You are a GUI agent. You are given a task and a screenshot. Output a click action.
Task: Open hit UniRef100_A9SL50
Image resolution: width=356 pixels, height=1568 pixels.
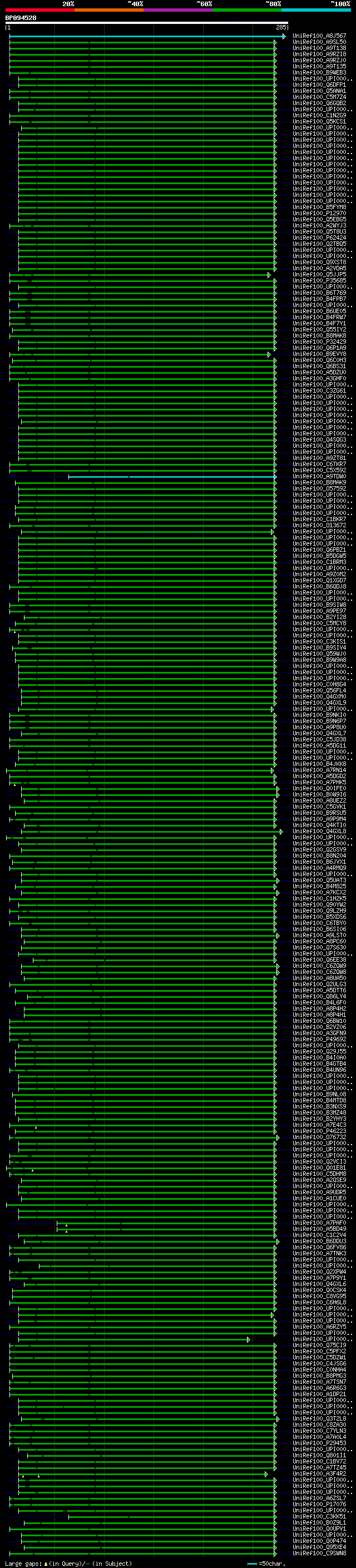[x=319, y=43]
